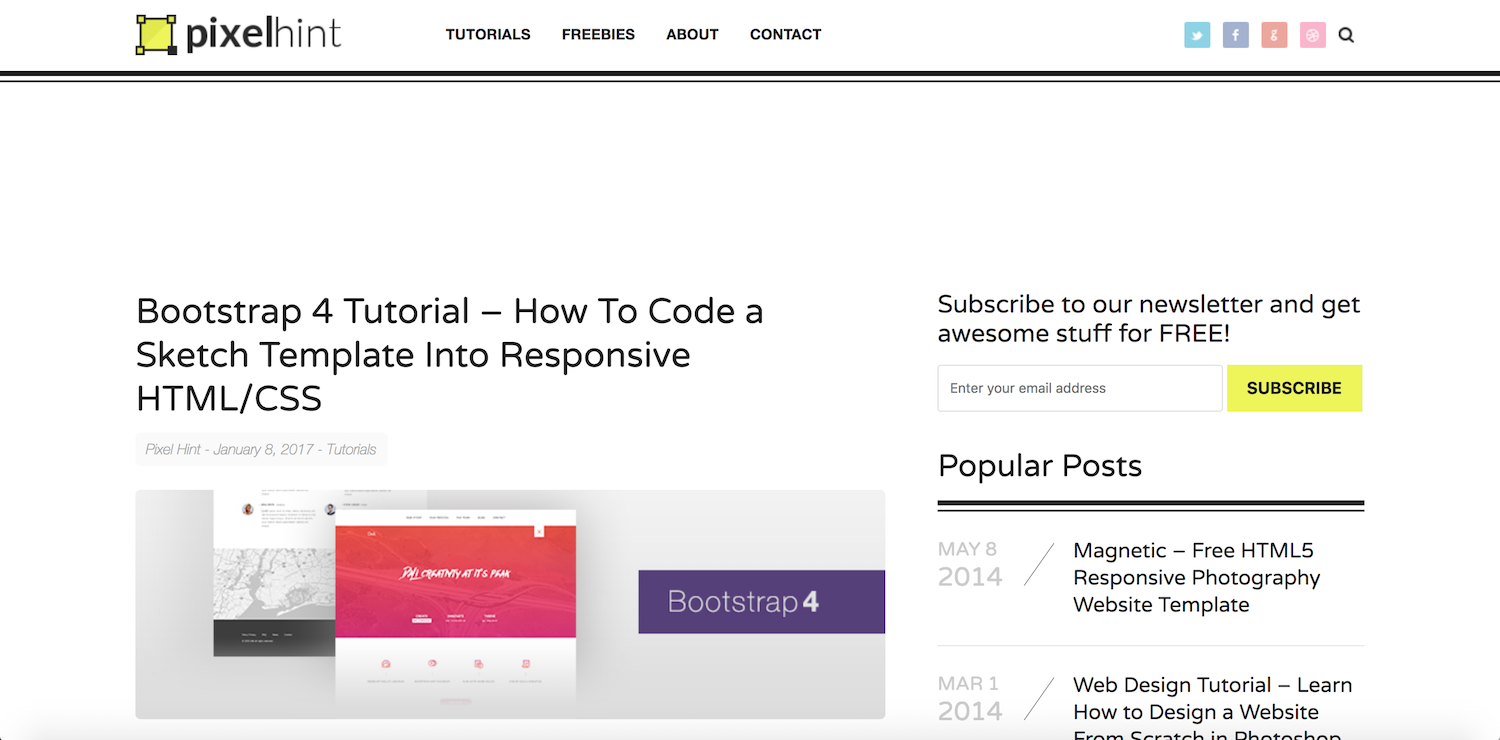1500x740 pixels.
Task: Open the Dribbble social icon
Action: [x=1313, y=35]
